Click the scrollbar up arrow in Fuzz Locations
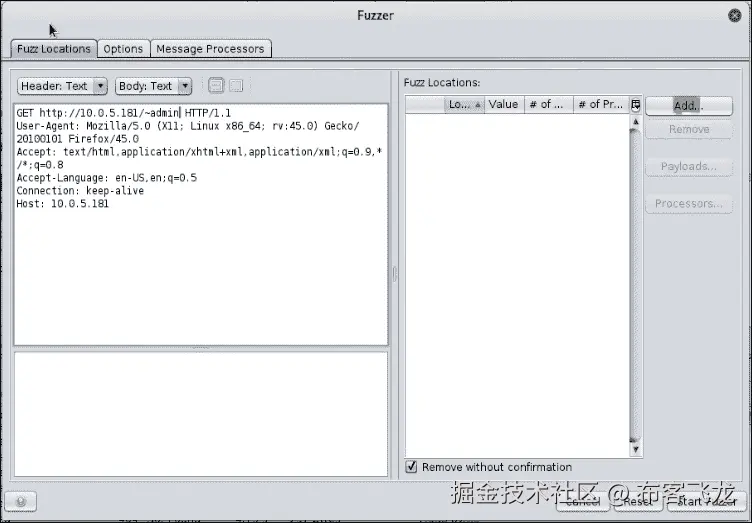Image resolution: width=752 pixels, height=523 pixels. 635,121
